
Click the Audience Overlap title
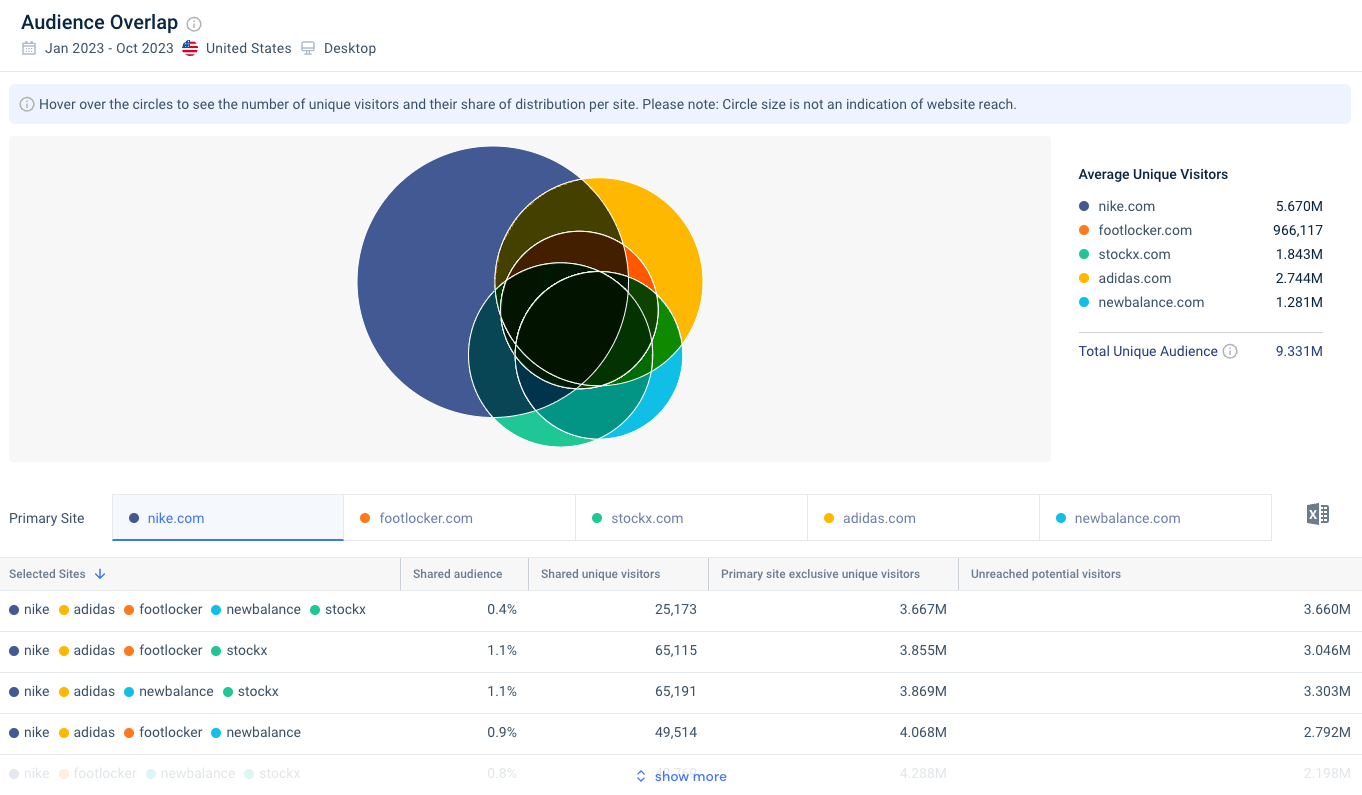(99, 22)
